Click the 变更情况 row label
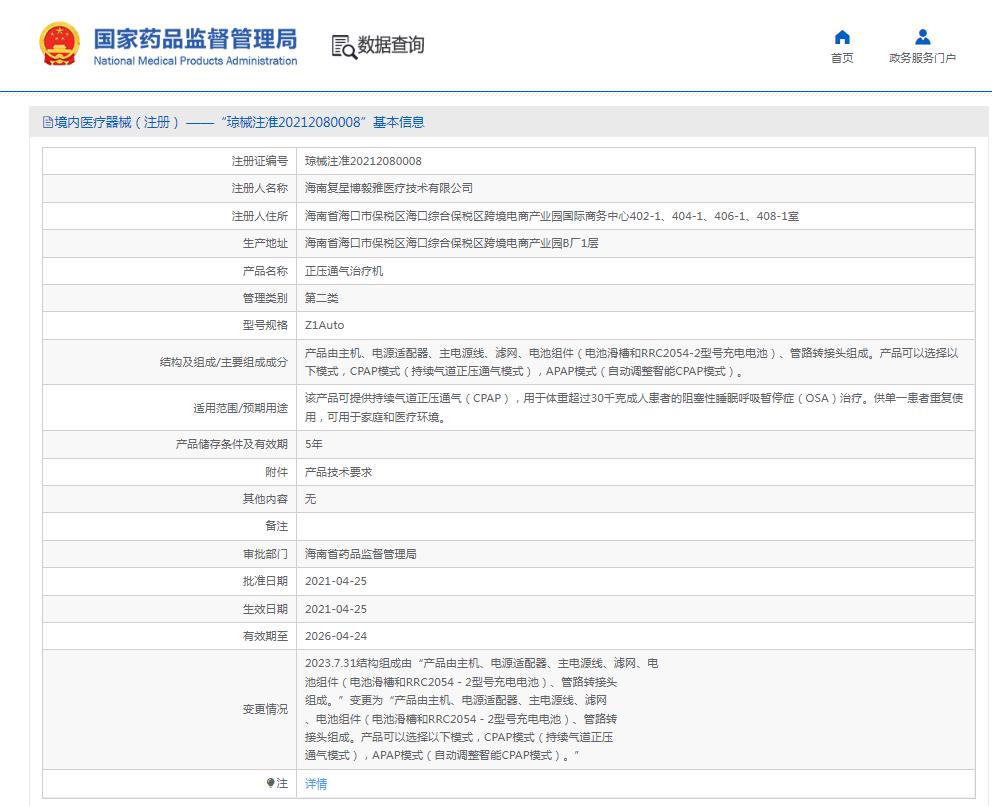This screenshot has height=806, width=992. pyautogui.click(x=265, y=709)
